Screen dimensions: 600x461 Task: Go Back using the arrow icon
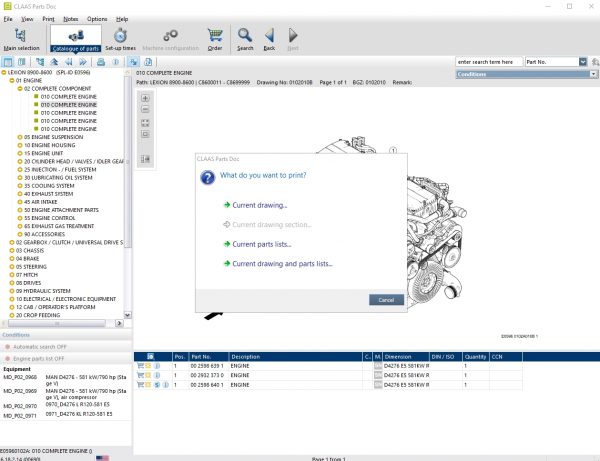pos(269,36)
